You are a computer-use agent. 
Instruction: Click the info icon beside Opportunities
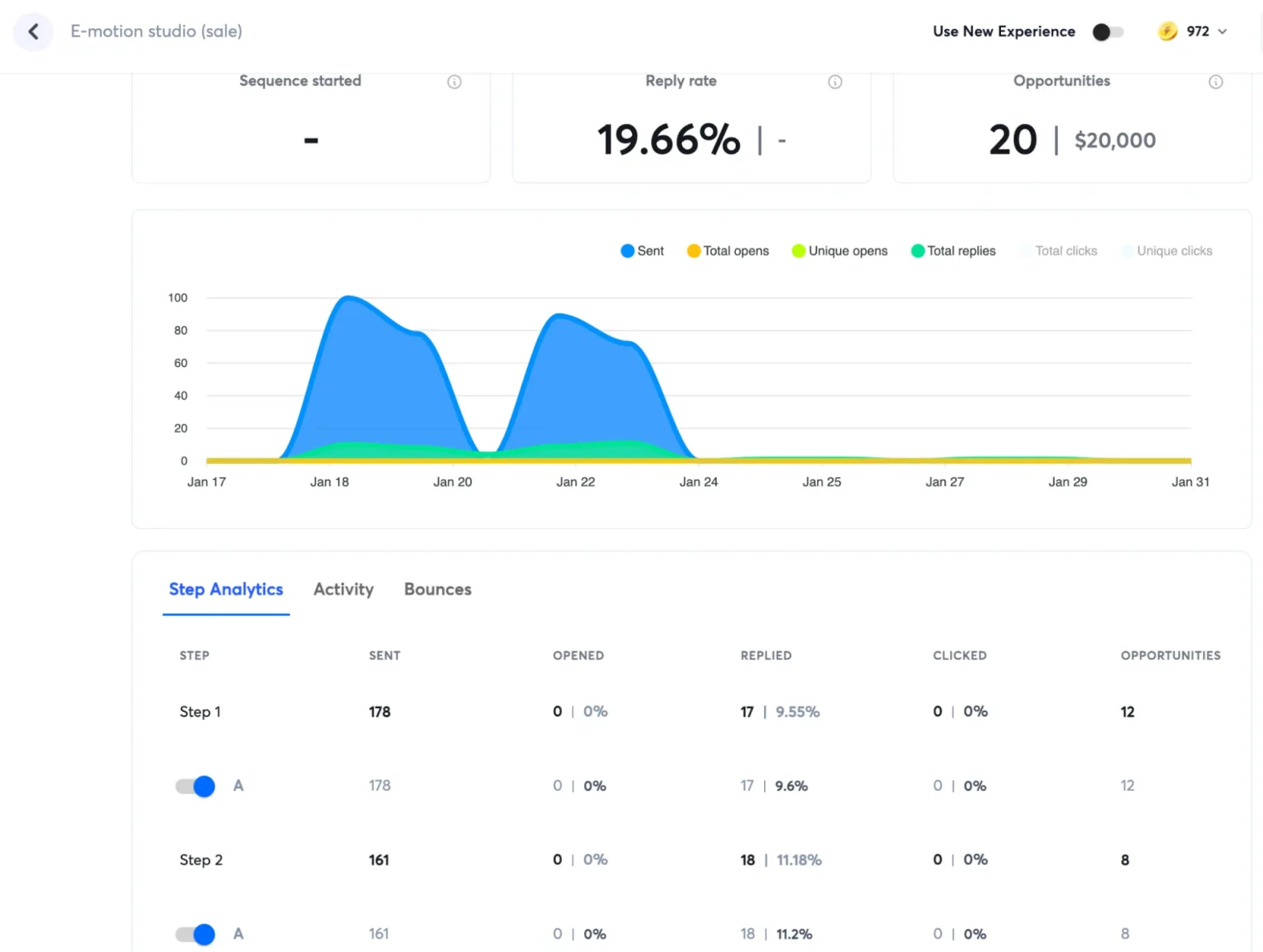click(1216, 82)
